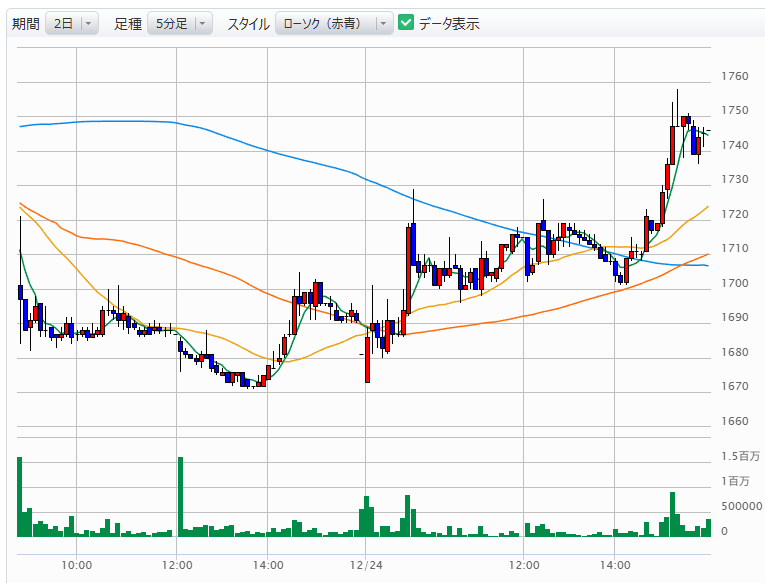The height and width of the screenshot is (583, 765).
Task: Click the 1.5百万 volume axis label
Action: click(739, 456)
